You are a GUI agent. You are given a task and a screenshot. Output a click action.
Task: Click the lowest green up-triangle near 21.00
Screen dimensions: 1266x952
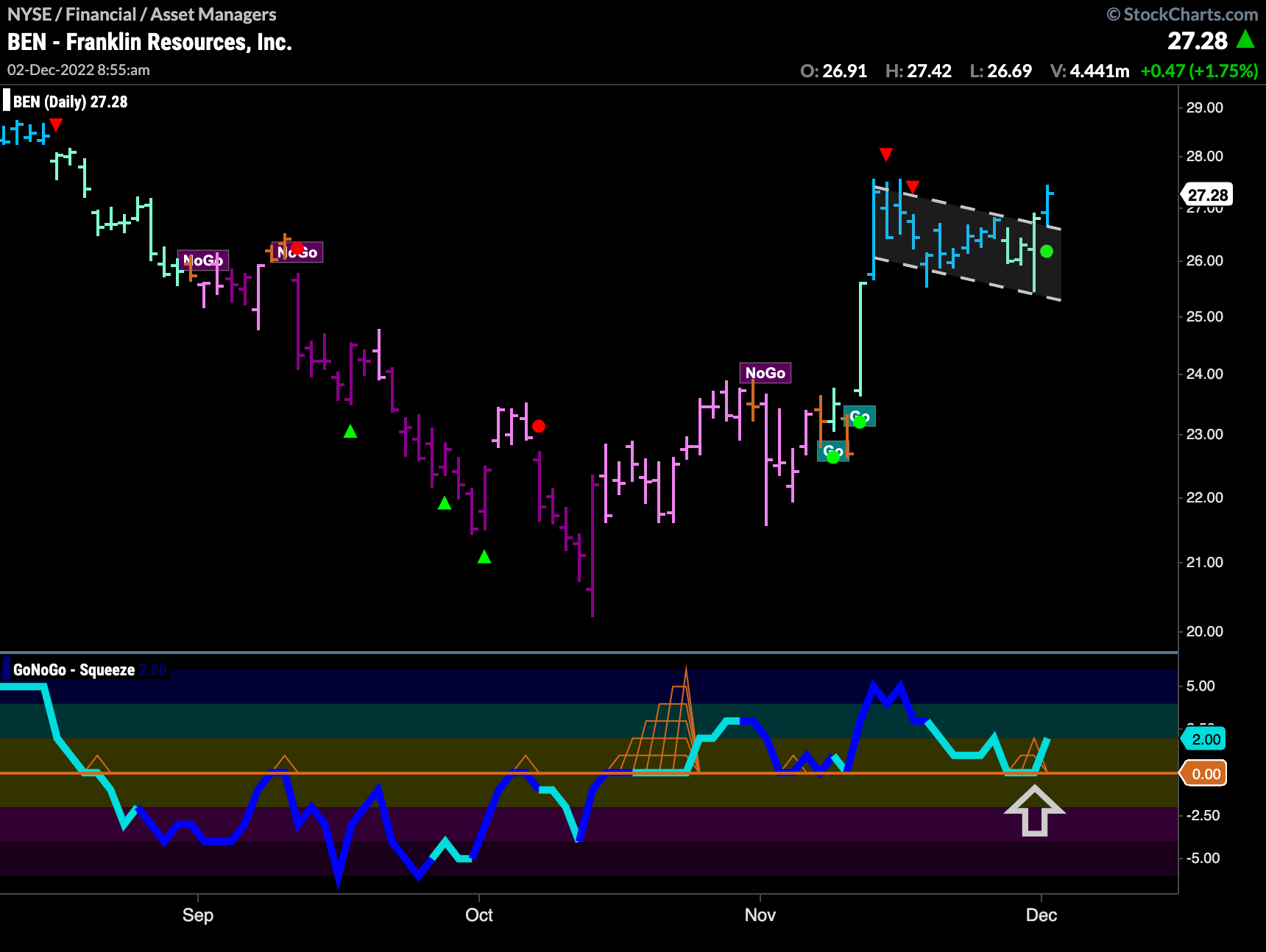[x=484, y=557]
